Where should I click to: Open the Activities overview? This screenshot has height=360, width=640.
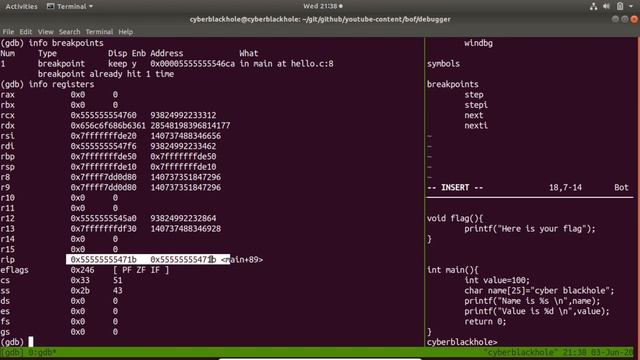tap(21, 6)
